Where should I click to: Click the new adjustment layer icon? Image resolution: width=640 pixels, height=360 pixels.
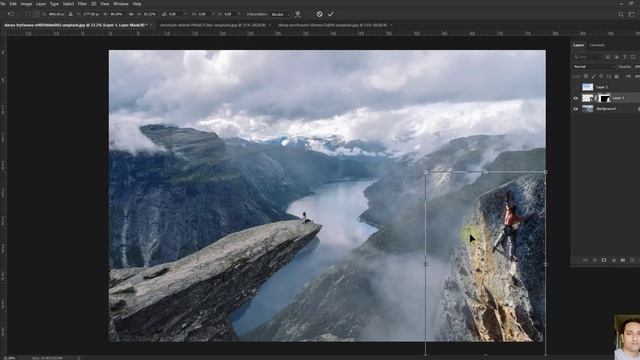613,260
